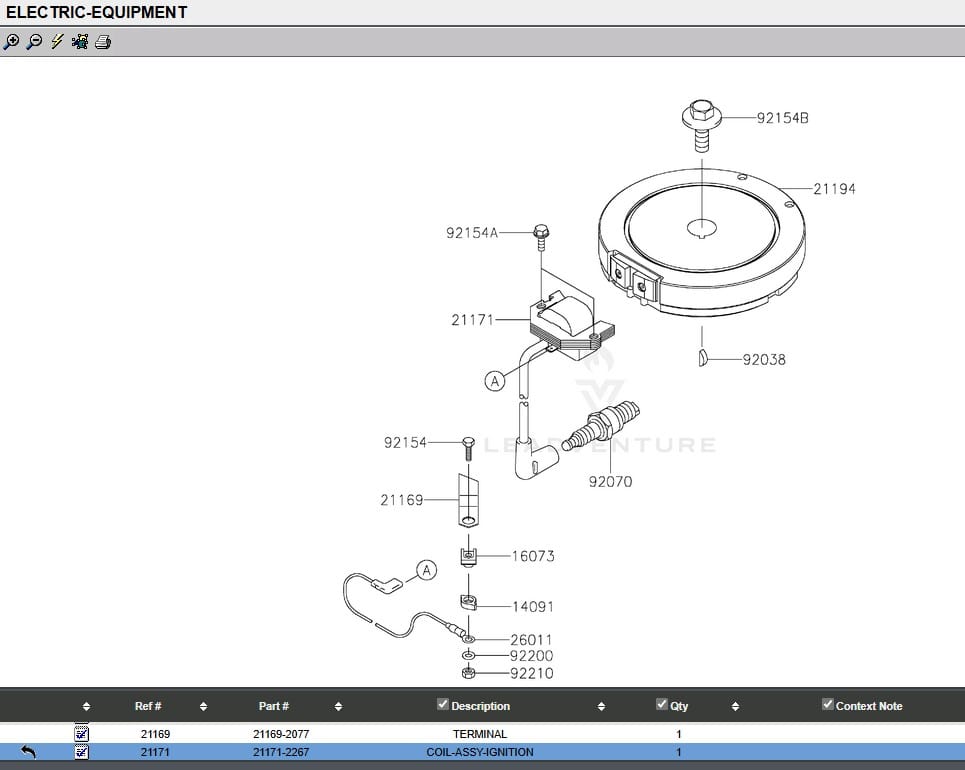Click the sort arrows right of Ref #
The height and width of the screenshot is (770, 965).
click(203, 707)
